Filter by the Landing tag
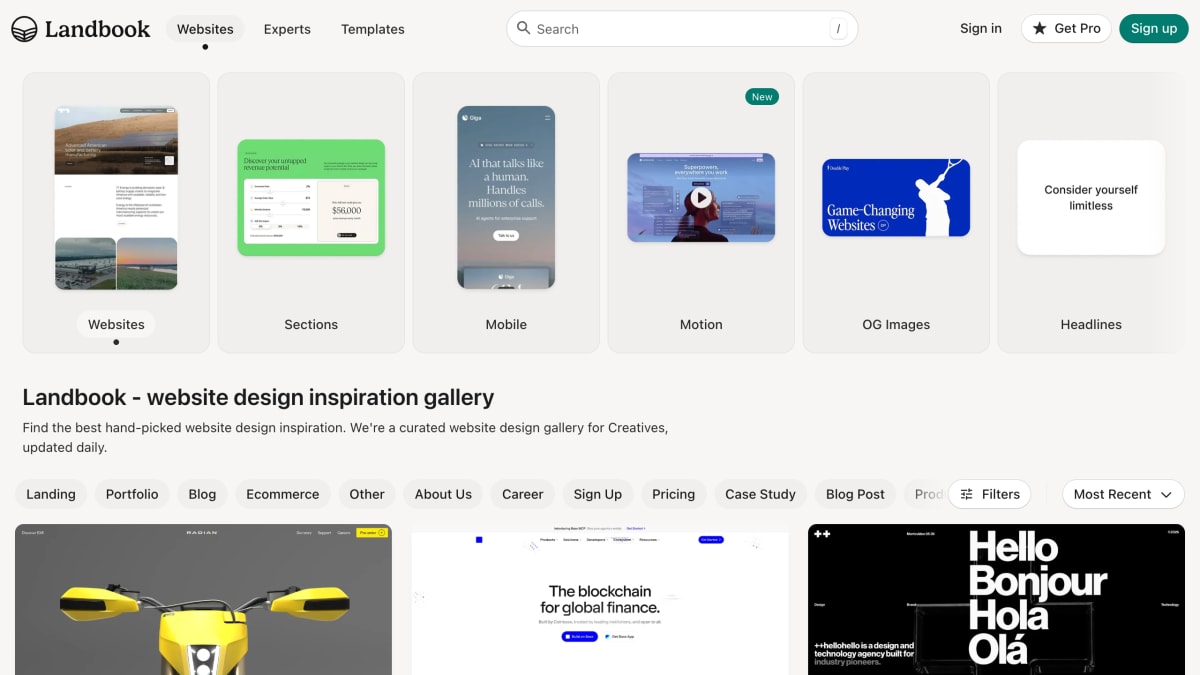The image size is (1200, 675). pyautogui.click(x=51, y=494)
